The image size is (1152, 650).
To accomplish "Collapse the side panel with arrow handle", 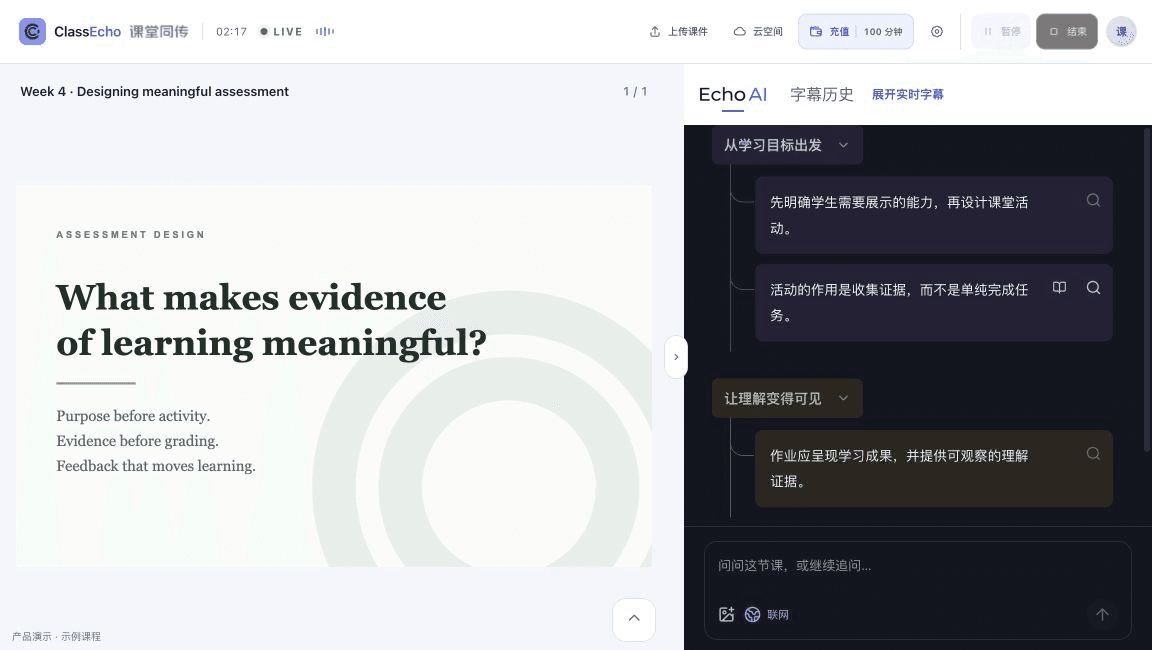I will 676,357.
